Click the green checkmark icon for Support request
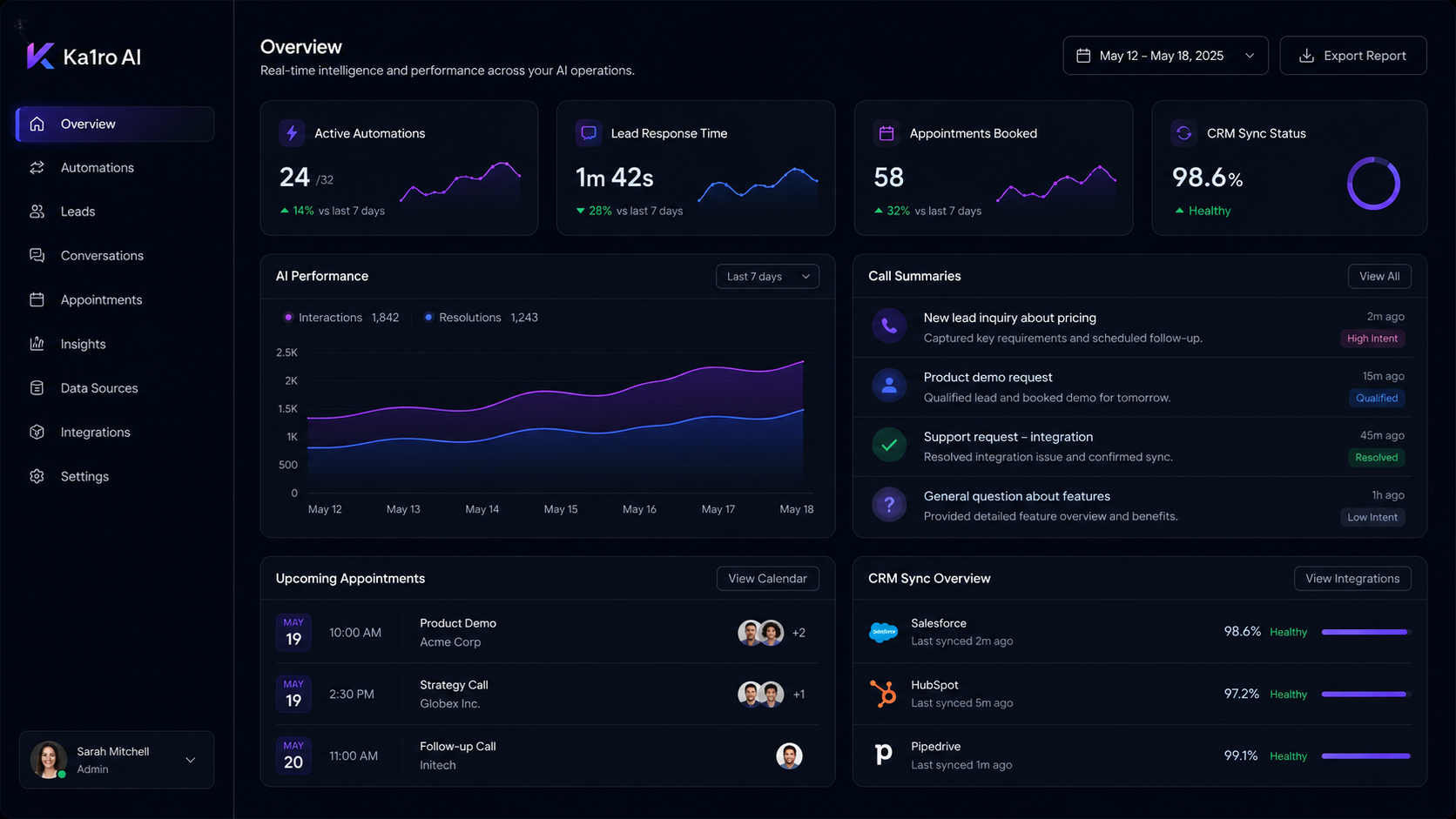 pyautogui.click(x=889, y=445)
